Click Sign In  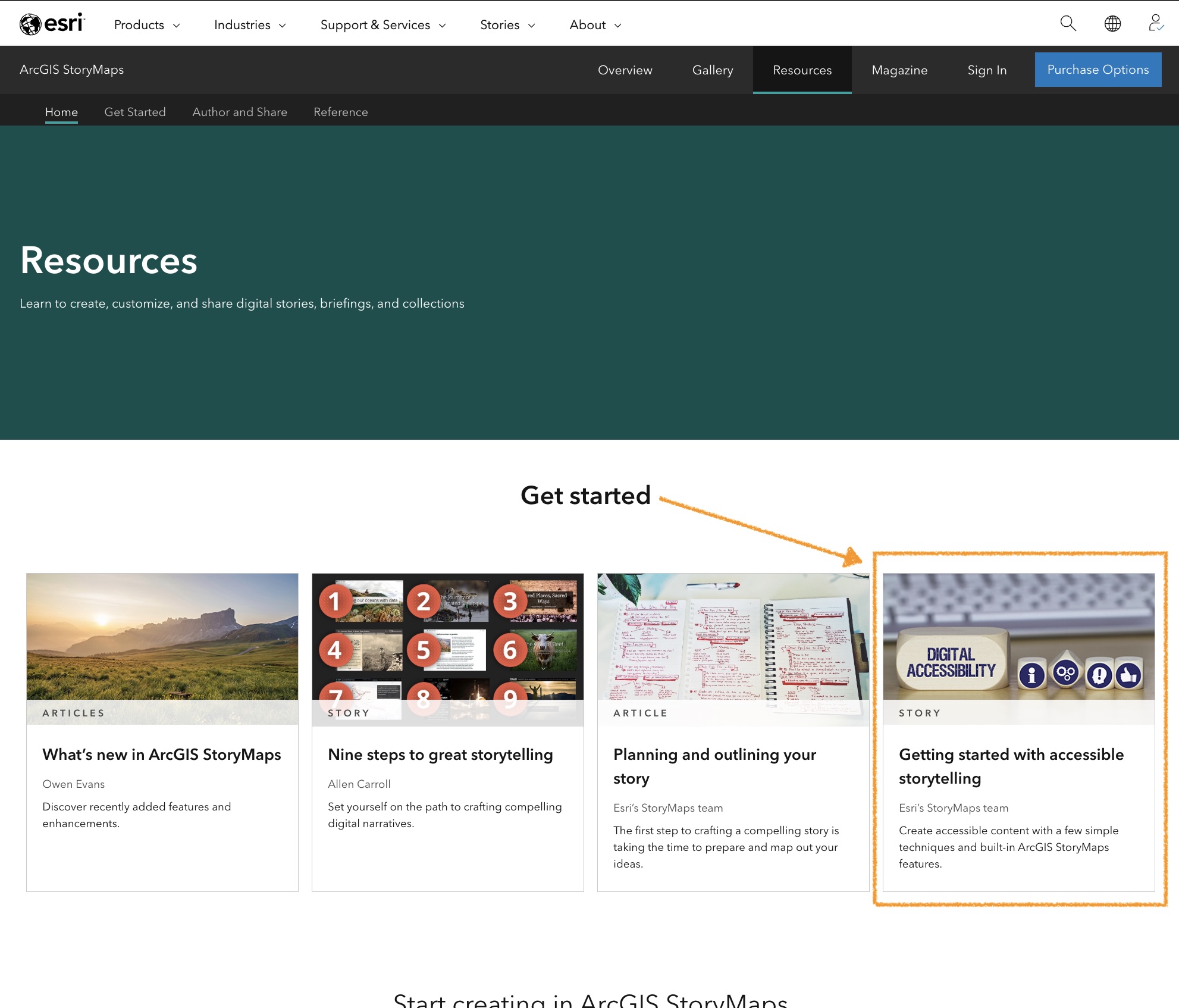[986, 70]
